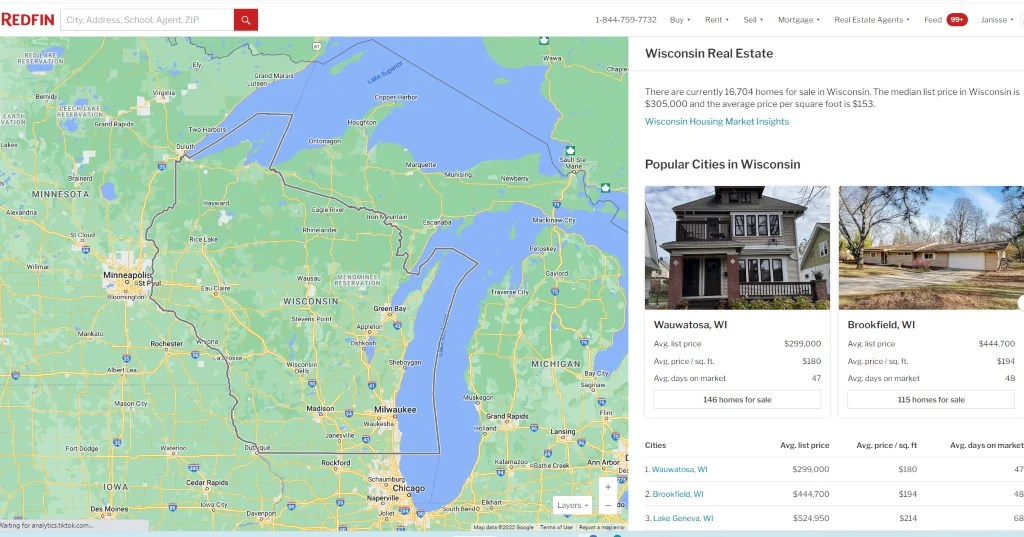This screenshot has height=537, width=1024.
Task: Expand the map Layers control
Action: [573, 505]
